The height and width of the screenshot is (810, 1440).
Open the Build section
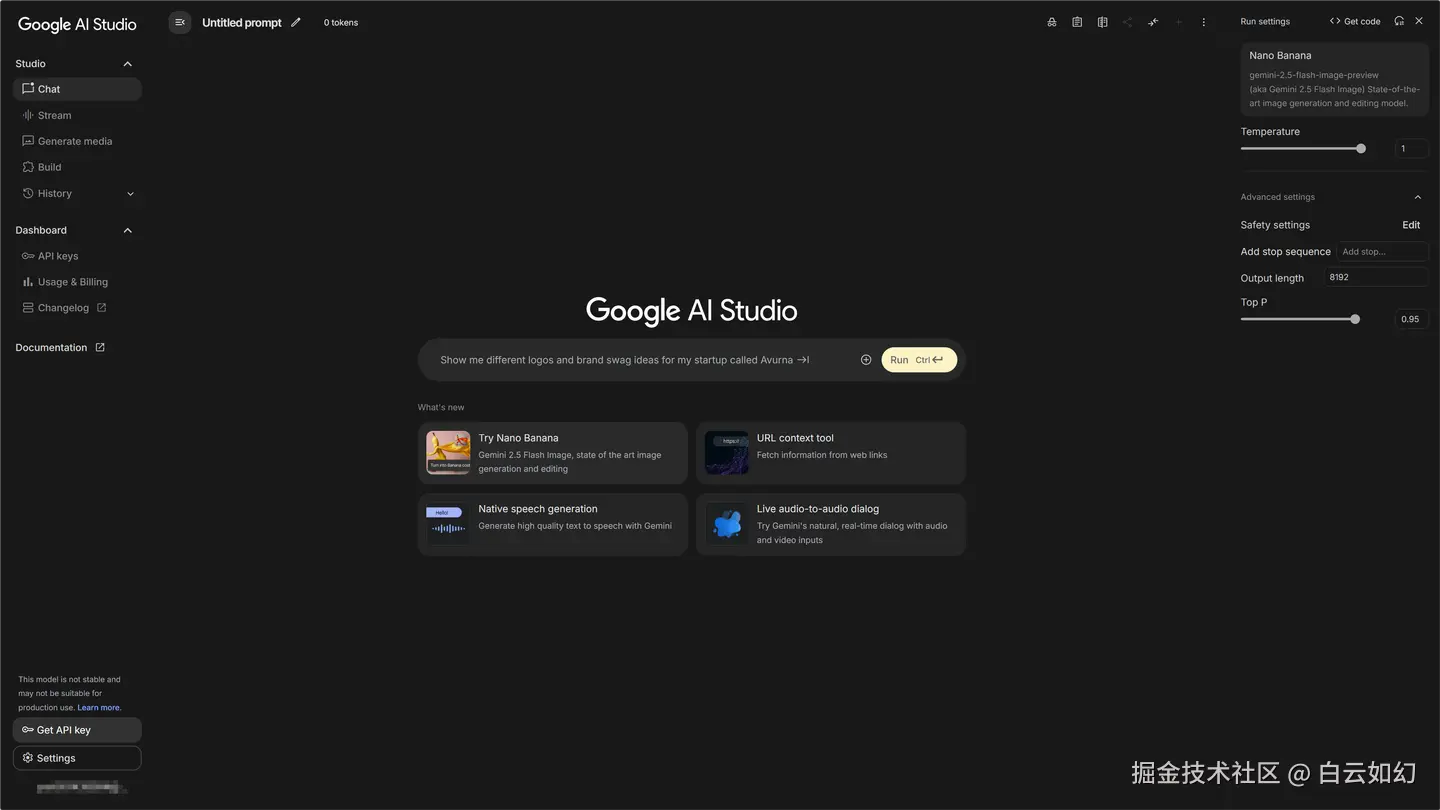tap(77, 167)
